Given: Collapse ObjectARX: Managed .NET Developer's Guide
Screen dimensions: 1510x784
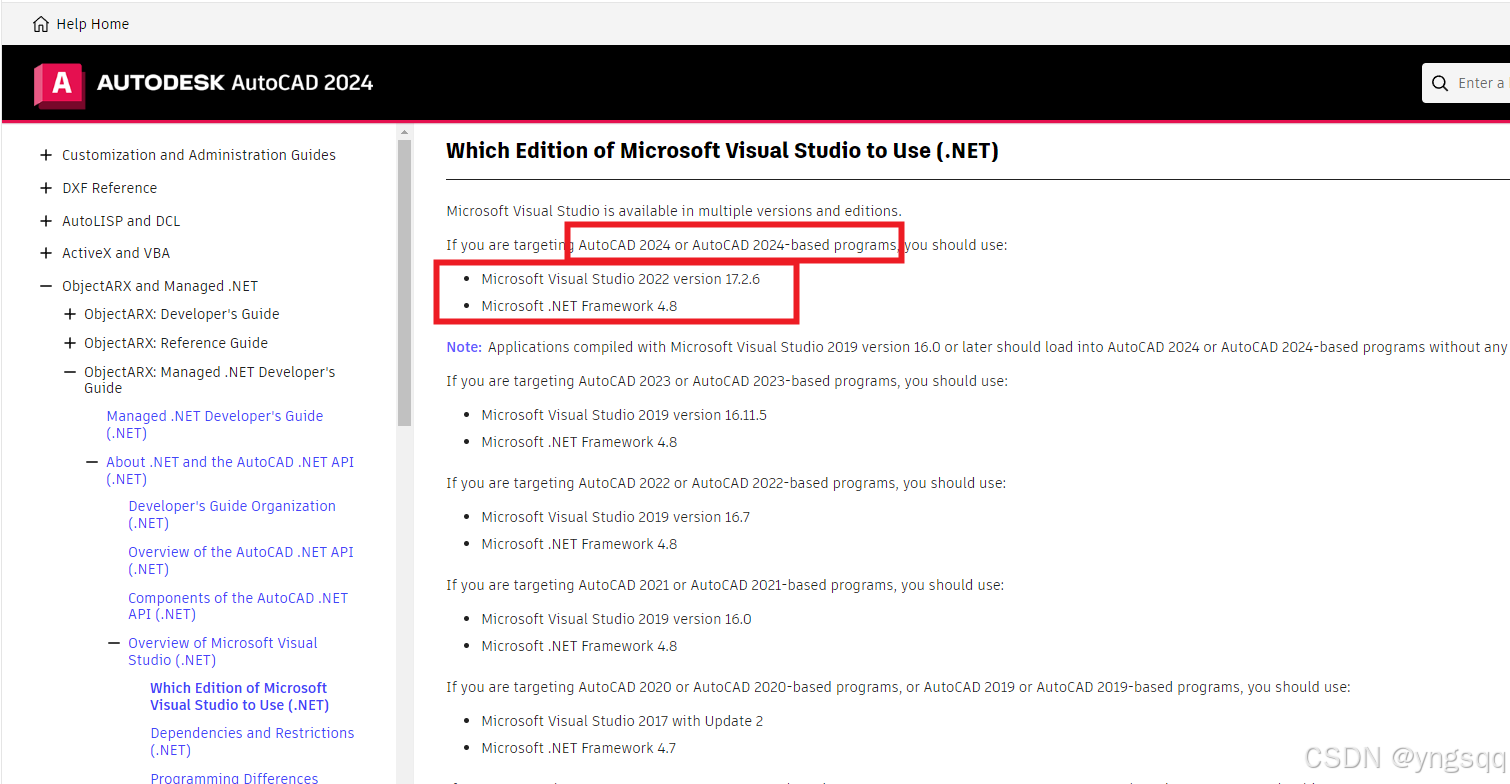Looking at the screenshot, I should click(69, 372).
